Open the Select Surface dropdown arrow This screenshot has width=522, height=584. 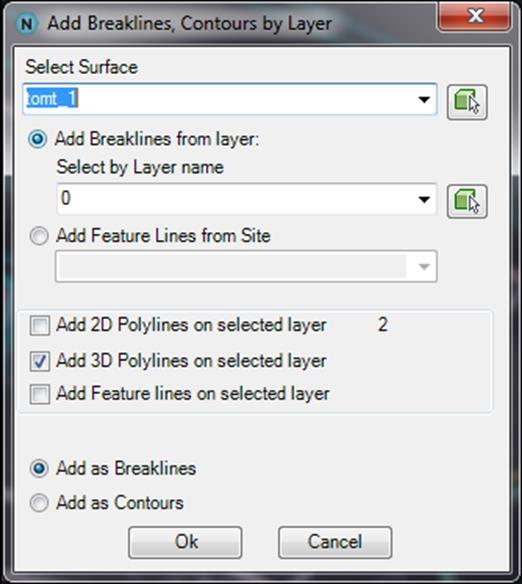click(424, 99)
